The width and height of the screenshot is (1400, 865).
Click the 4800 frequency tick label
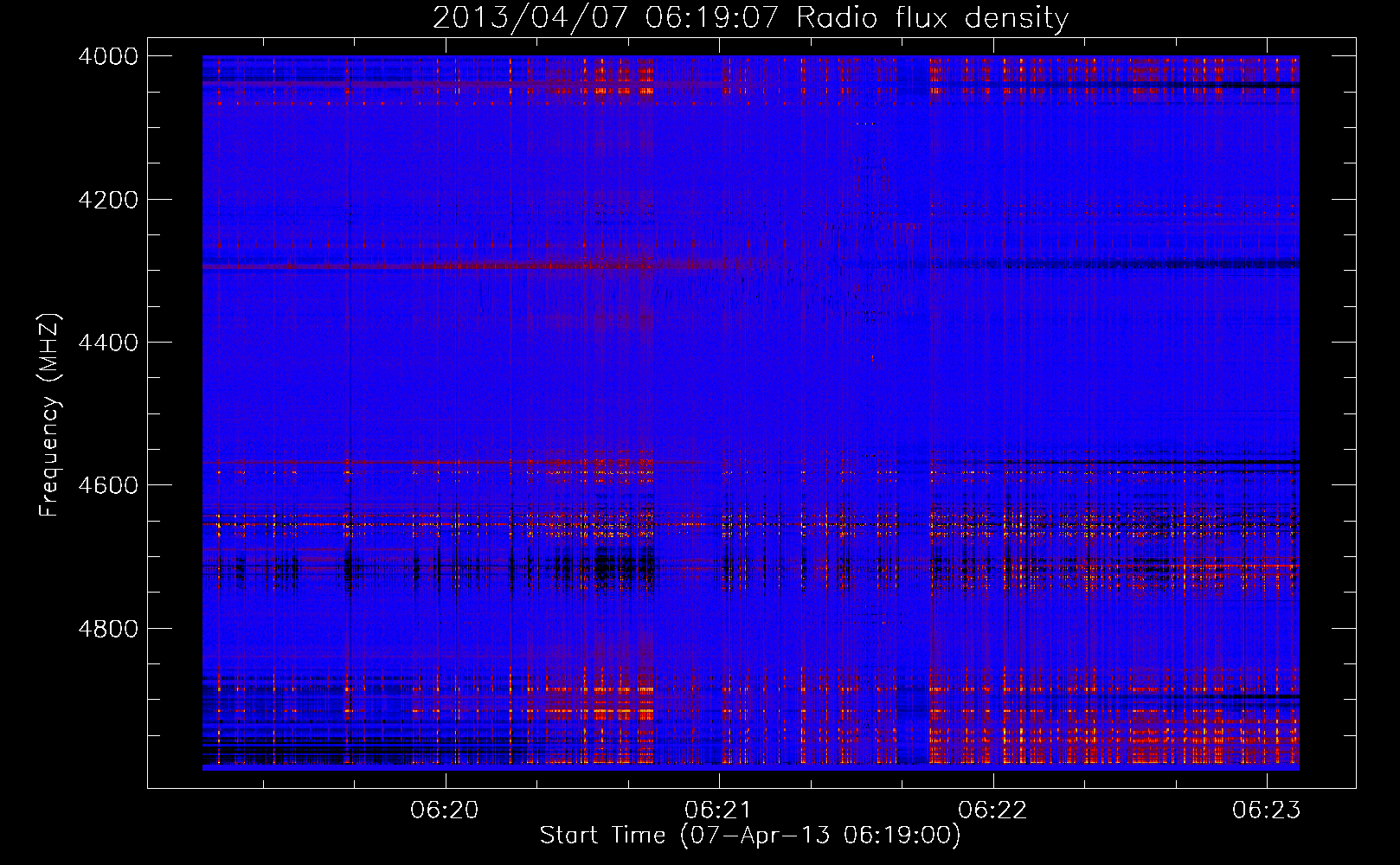(108, 629)
